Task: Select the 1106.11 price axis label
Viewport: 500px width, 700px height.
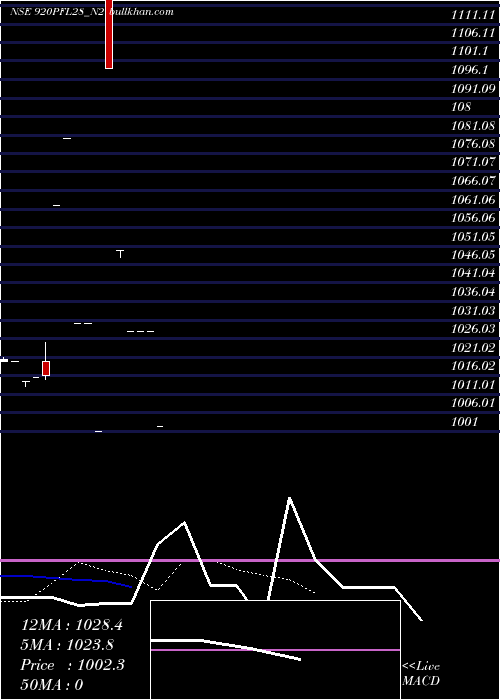Action: coord(473,33)
